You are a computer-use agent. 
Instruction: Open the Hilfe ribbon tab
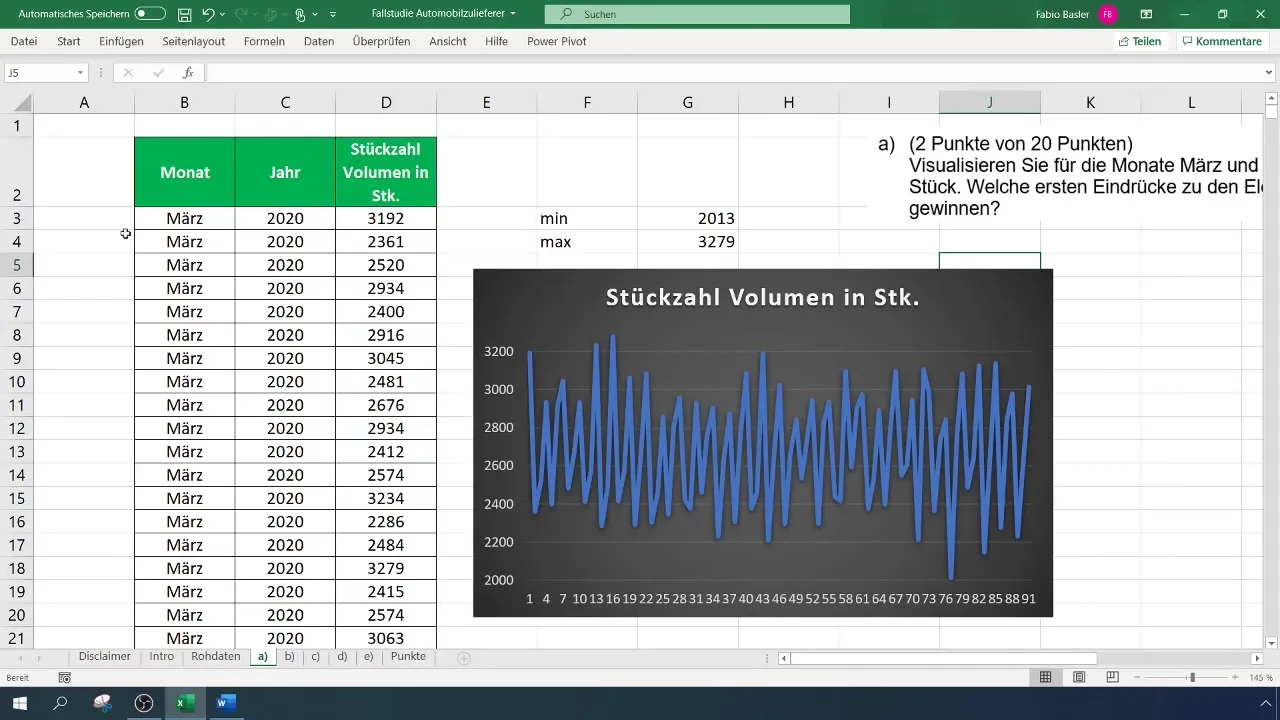pos(496,41)
